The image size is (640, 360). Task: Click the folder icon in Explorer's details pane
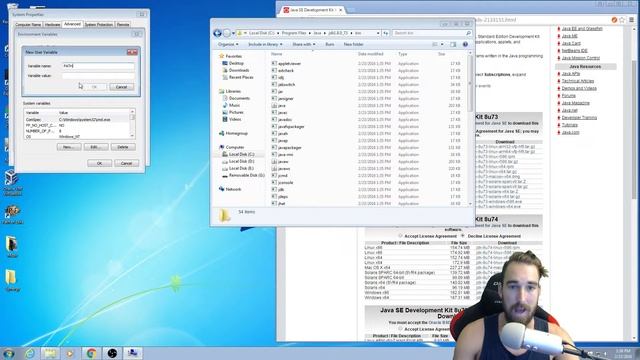(224, 215)
